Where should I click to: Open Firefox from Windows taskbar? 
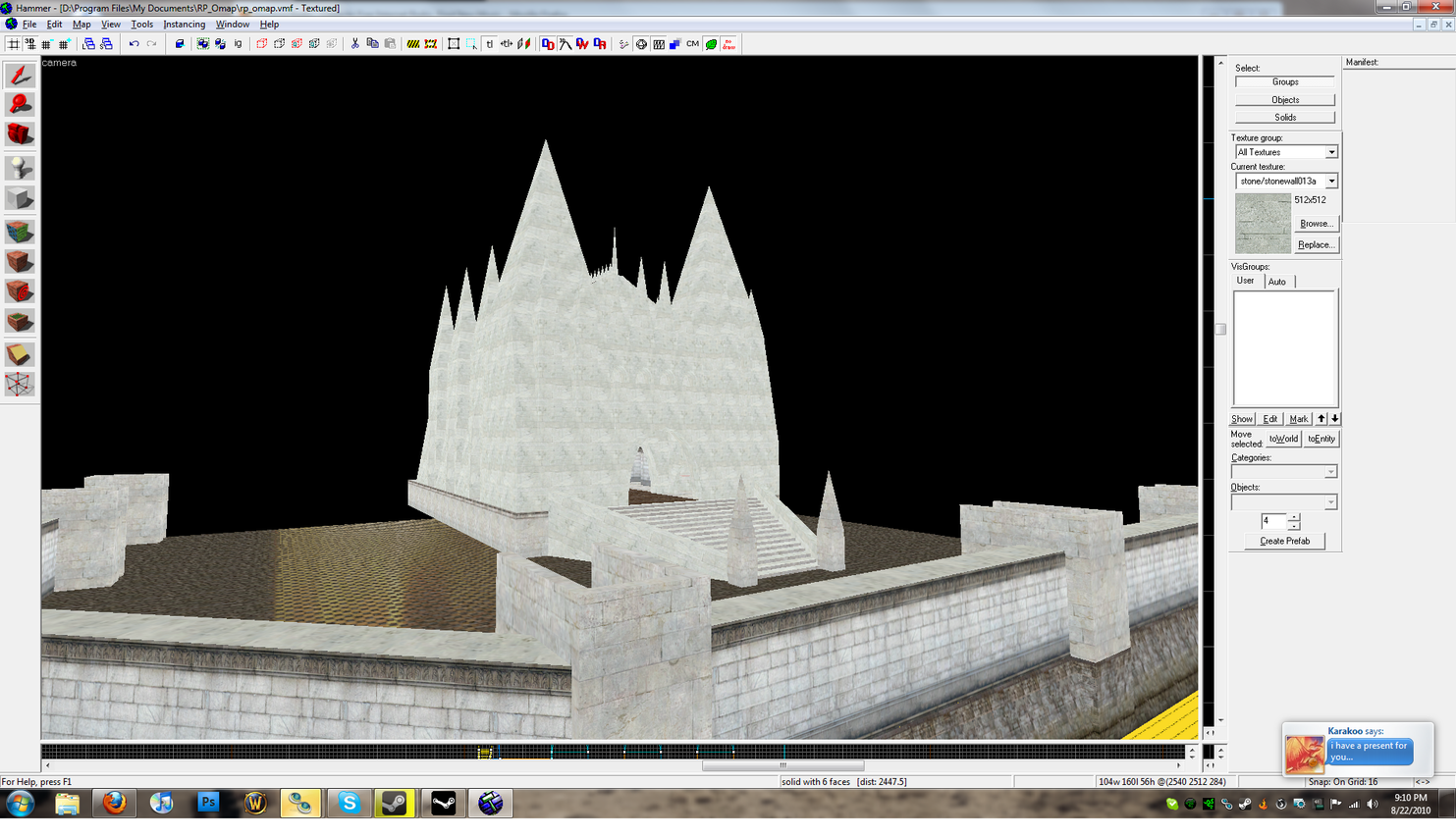click(114, 804)
